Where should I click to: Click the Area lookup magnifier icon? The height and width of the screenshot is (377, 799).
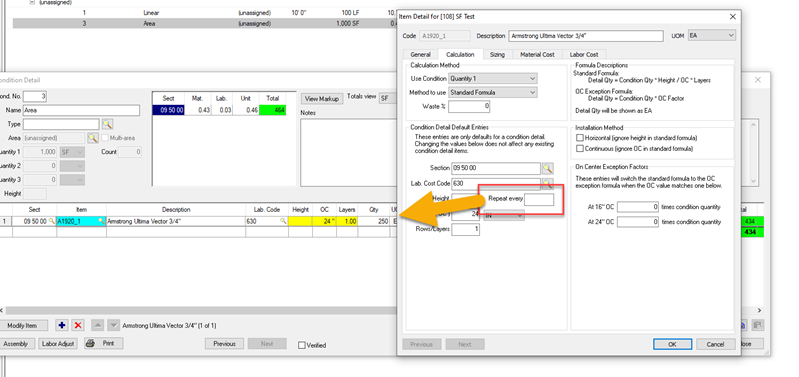tap(93, 138)
